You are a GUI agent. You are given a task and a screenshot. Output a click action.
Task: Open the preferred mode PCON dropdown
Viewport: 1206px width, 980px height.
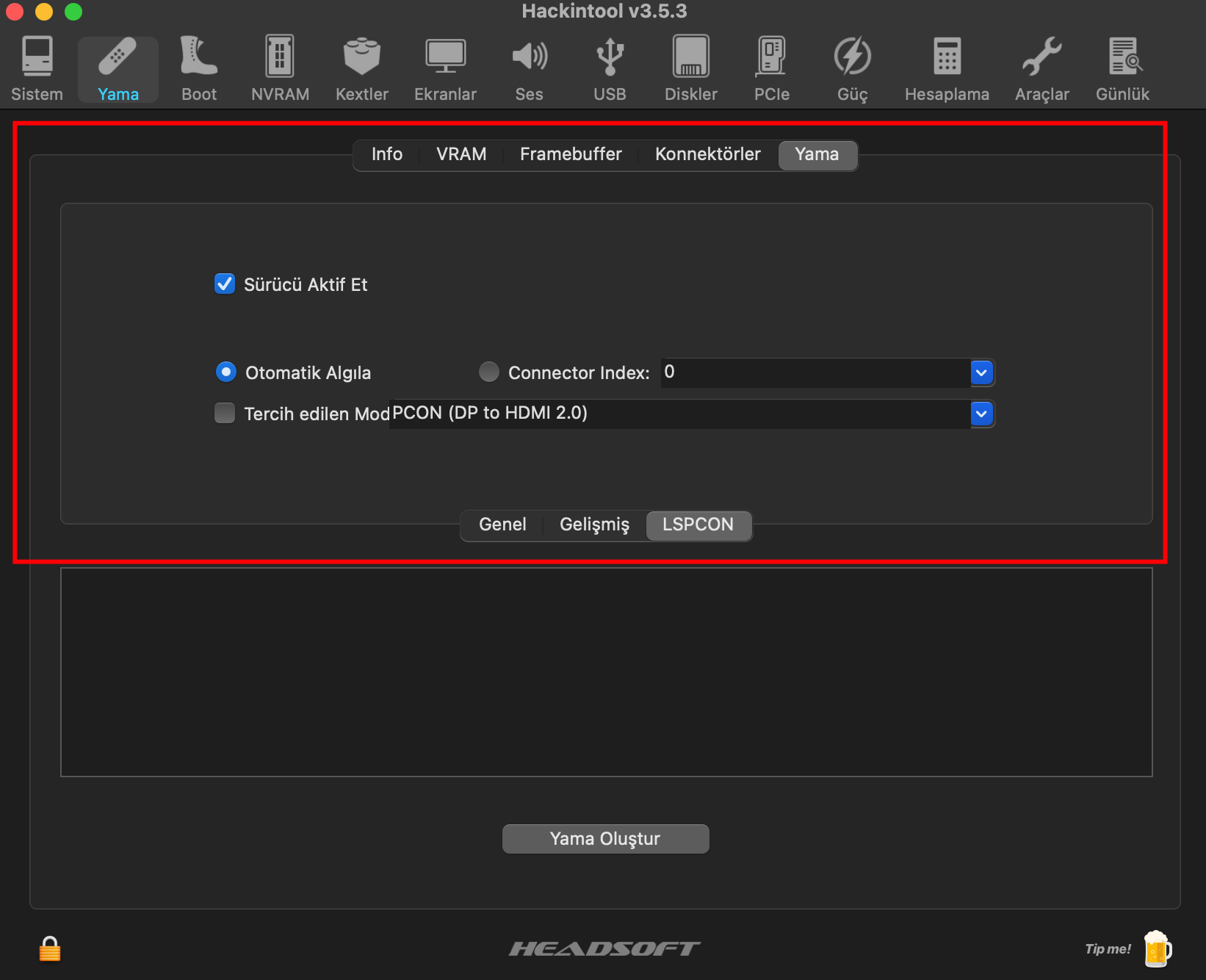[981, 414]
